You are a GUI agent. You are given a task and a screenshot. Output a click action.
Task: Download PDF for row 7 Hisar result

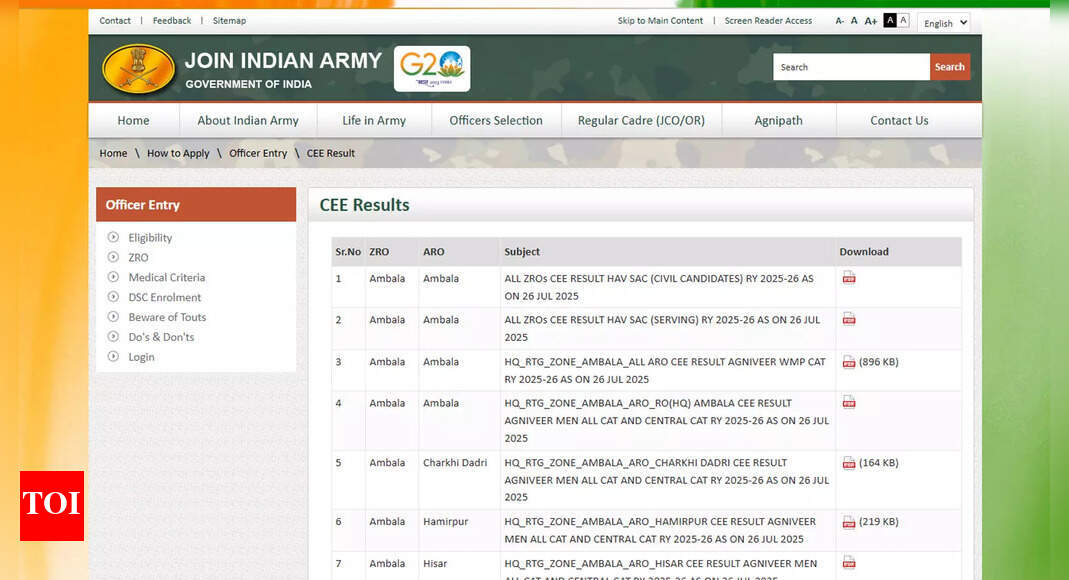pos(849,562)
